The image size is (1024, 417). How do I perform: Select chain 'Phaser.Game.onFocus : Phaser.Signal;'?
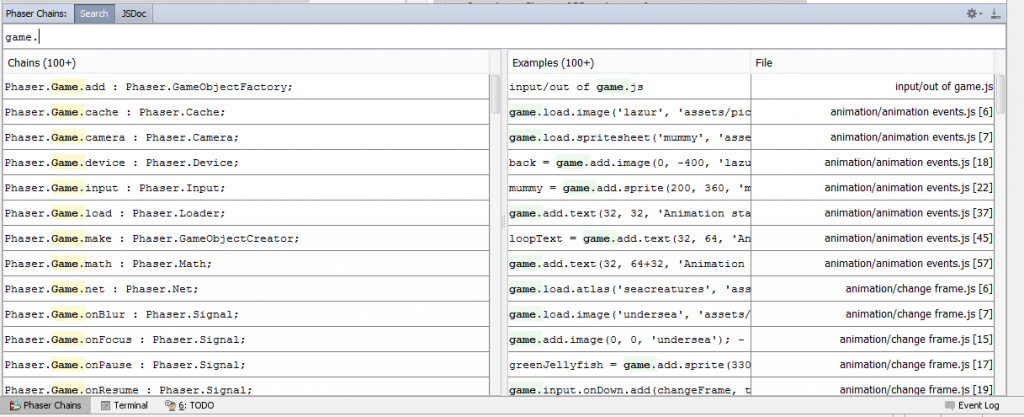(x=246, y=340)
